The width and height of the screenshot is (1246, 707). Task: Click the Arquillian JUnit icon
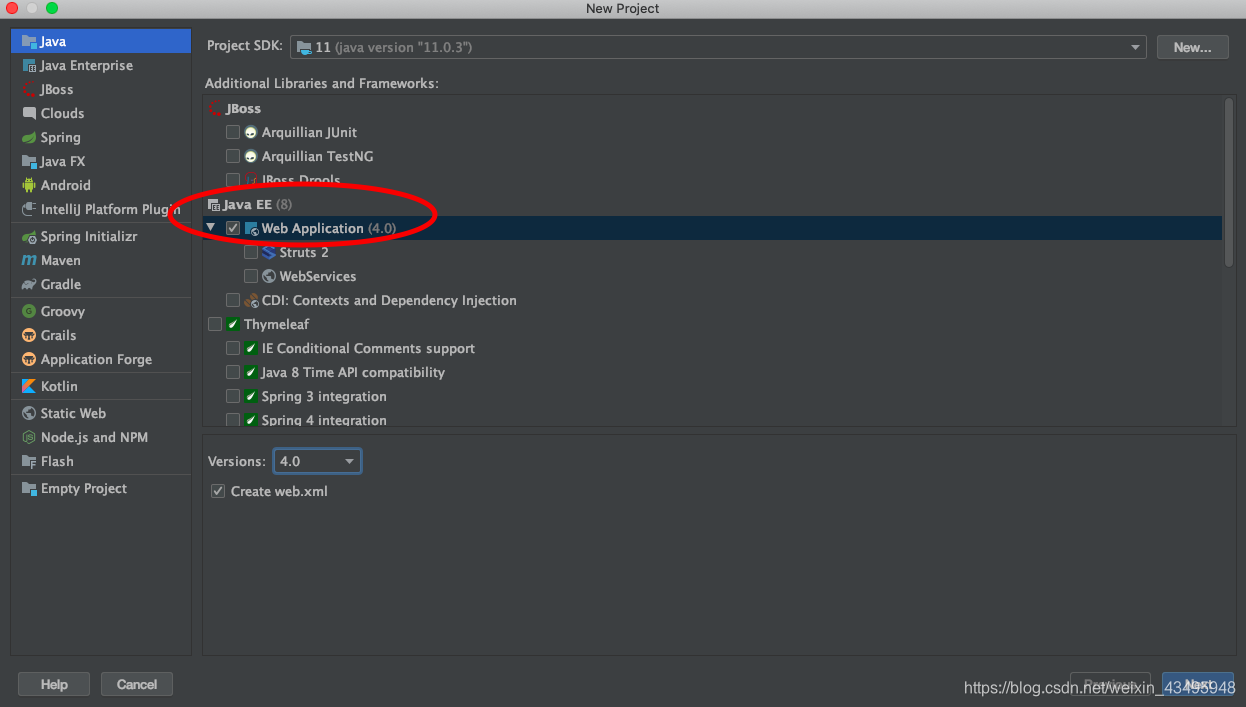[251, 133]
